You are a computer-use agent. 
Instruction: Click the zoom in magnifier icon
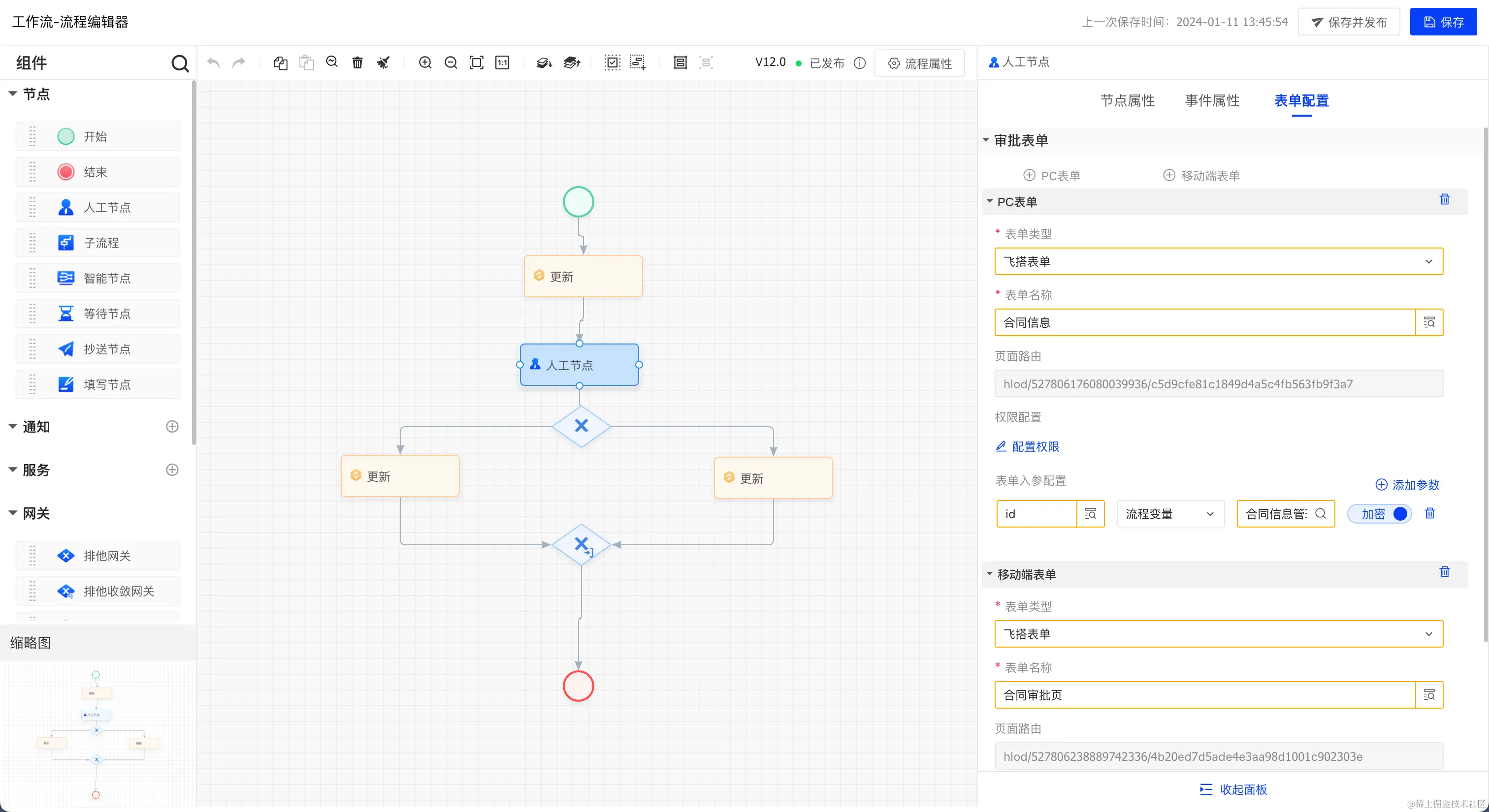425,62
